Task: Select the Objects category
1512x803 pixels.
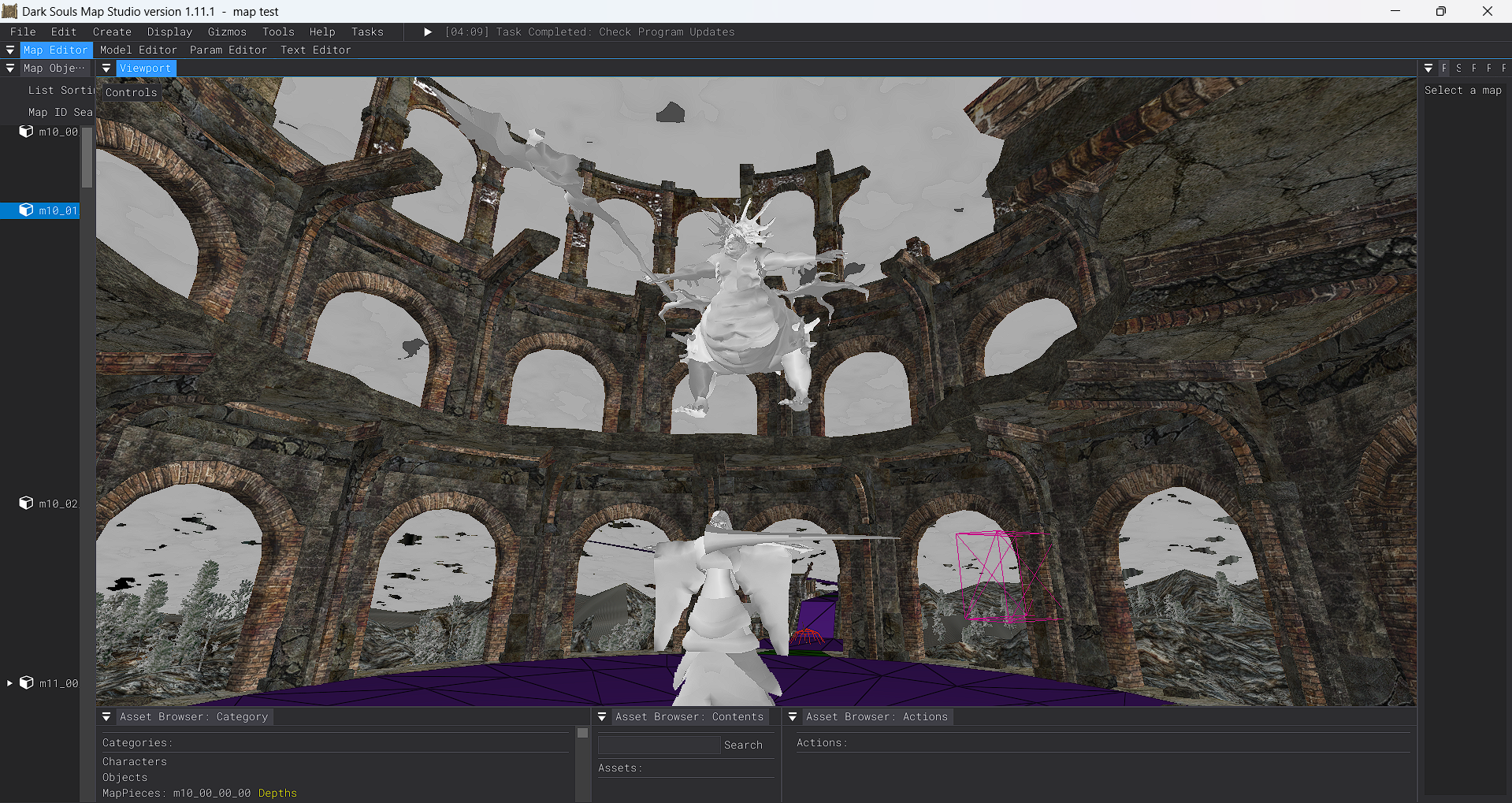Action: [x=124, y=778]
